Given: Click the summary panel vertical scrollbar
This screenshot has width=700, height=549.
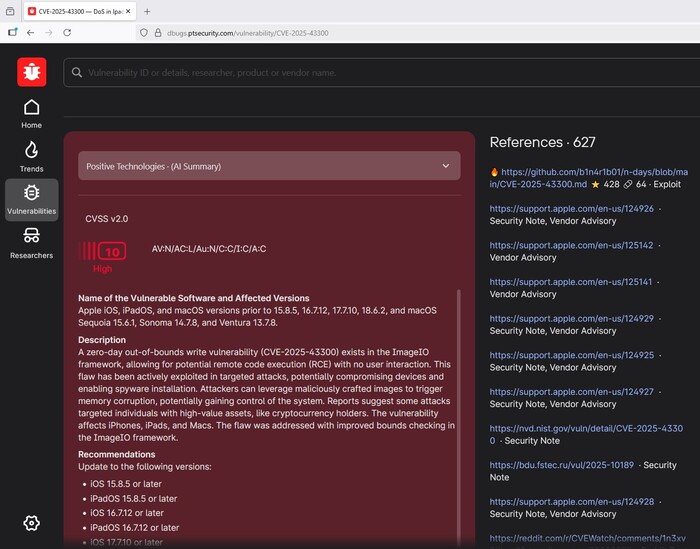Looking at the screenshot, I should pyautogui.click(x=460, y=400).
